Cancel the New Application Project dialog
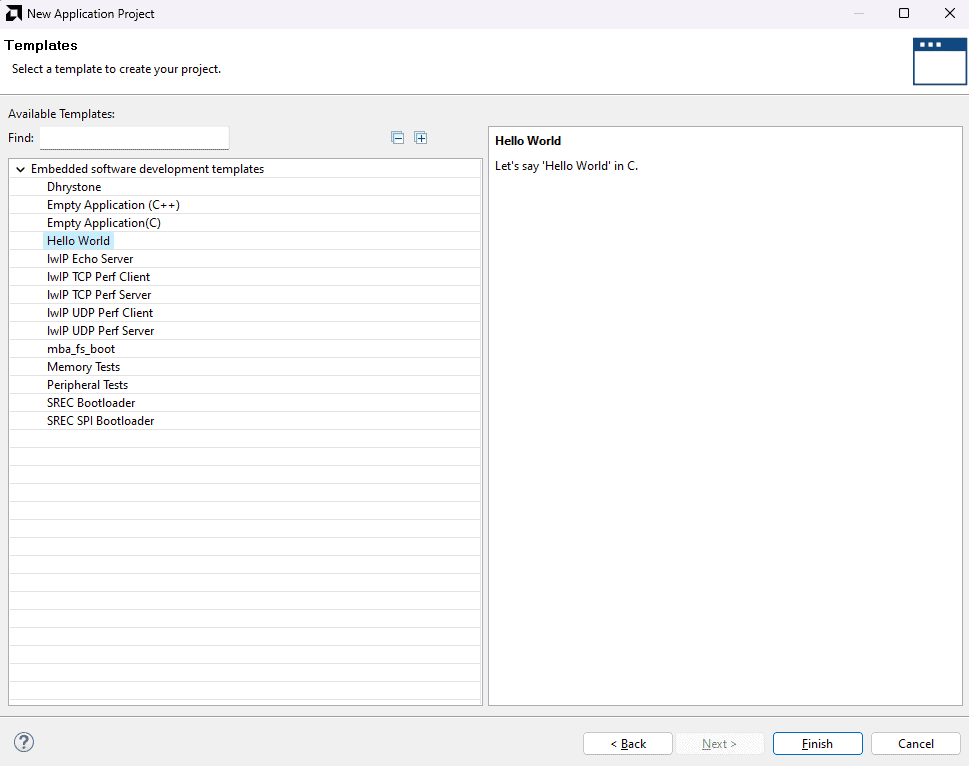969x766 pixels. tap(915, 744)
